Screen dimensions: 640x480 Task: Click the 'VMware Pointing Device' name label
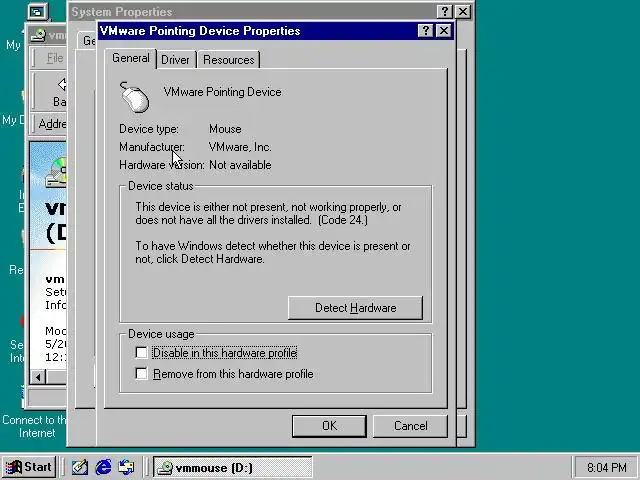point(222,92)
